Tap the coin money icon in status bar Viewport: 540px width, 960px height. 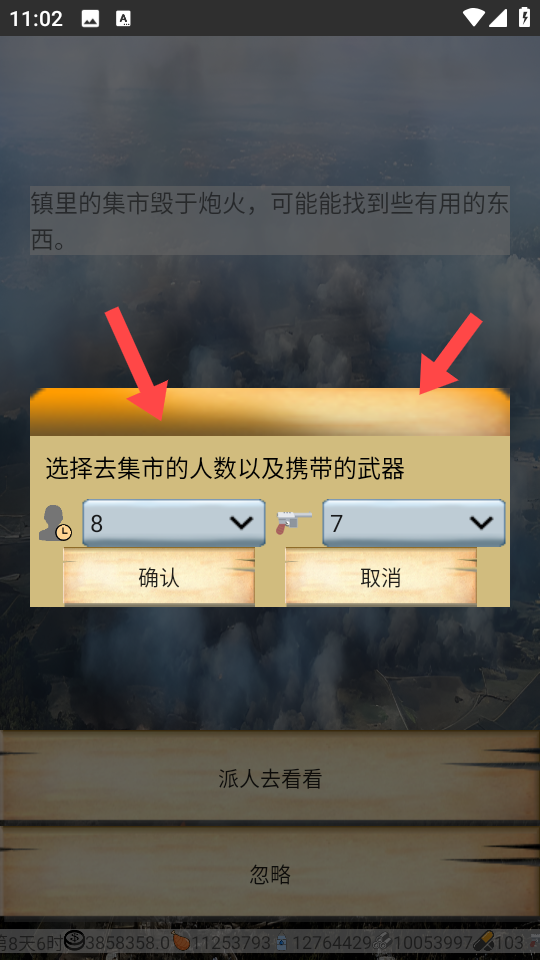tap(74, 940)
